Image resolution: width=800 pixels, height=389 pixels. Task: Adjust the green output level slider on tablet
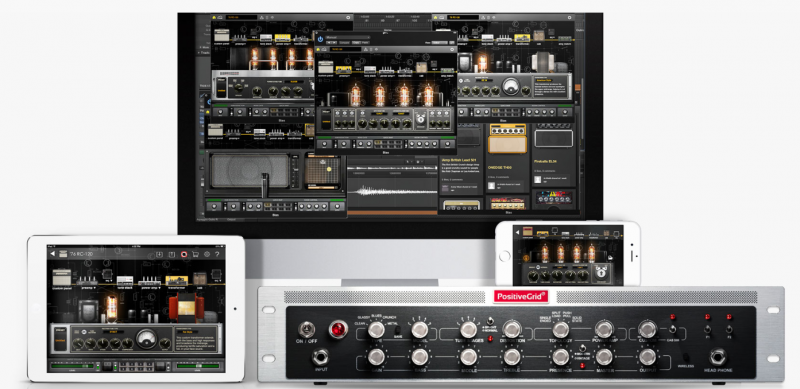tap(198, 366)
